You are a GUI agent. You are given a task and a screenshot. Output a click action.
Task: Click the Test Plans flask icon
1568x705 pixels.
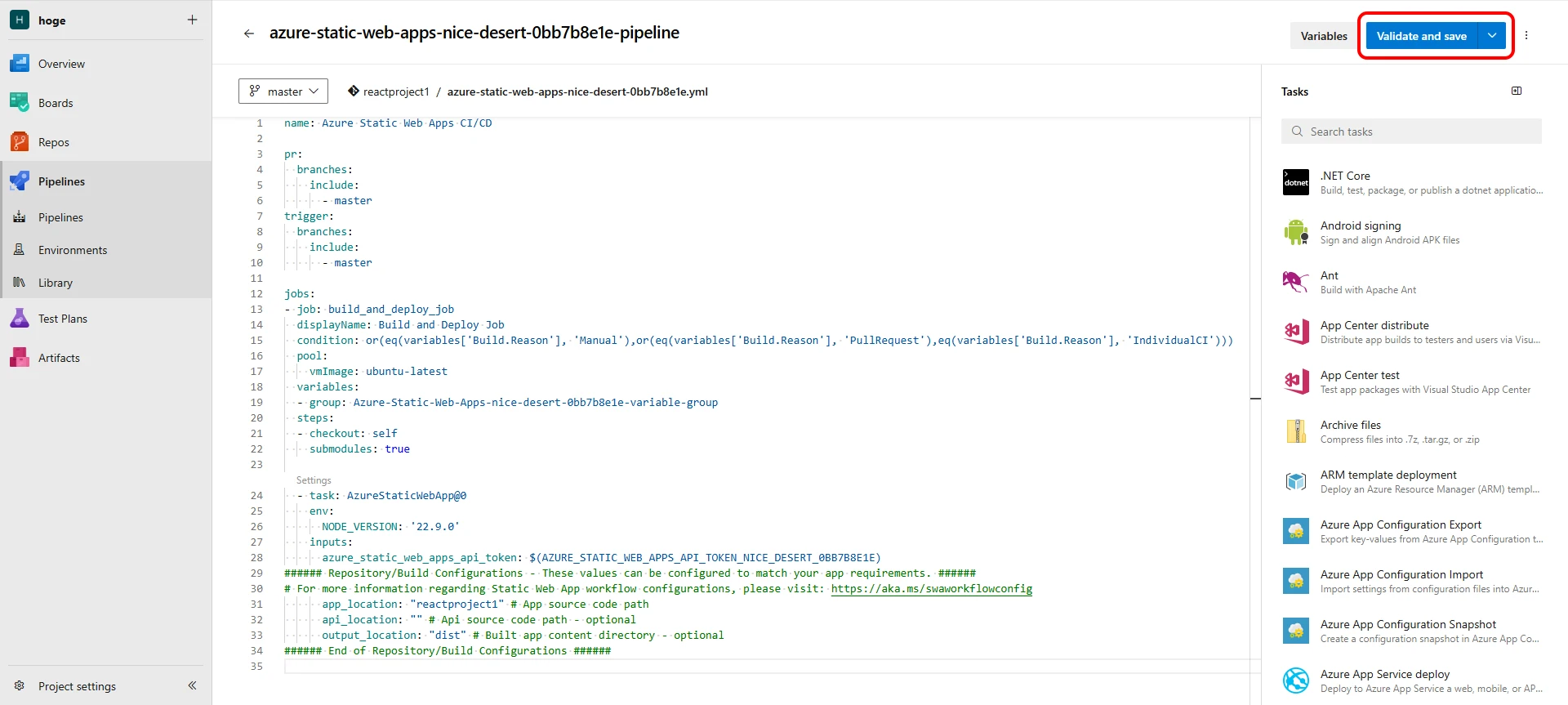pos(20,319)
